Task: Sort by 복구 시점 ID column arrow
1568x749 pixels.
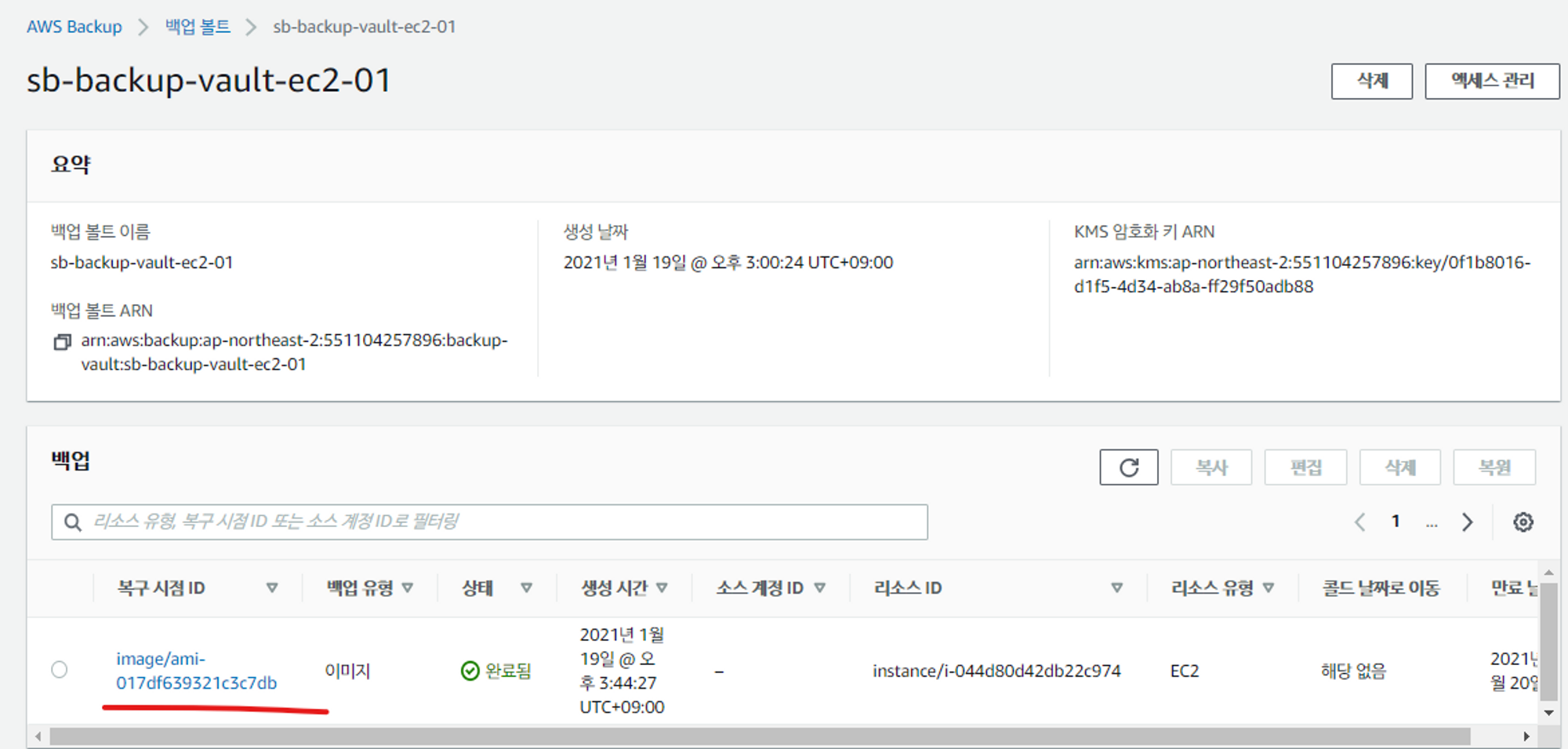Action: (x=272, y=587)
